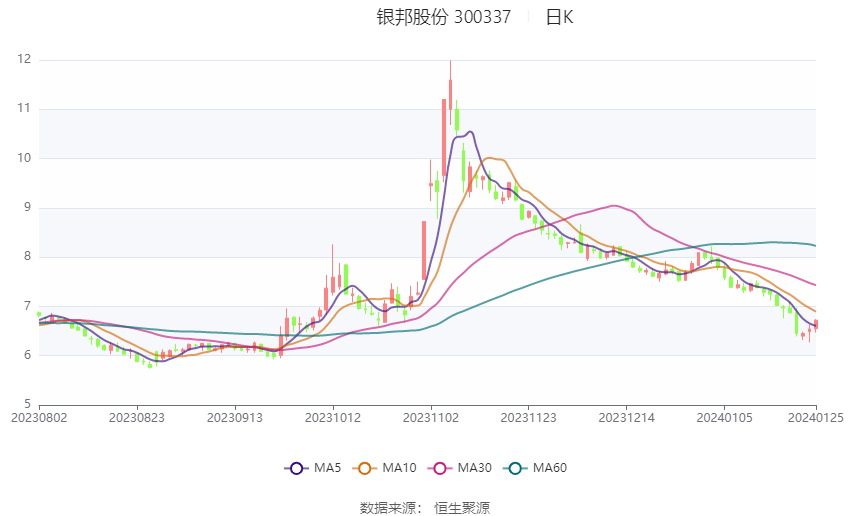Toggle the MA30 legend series

[x=460, y=468]
